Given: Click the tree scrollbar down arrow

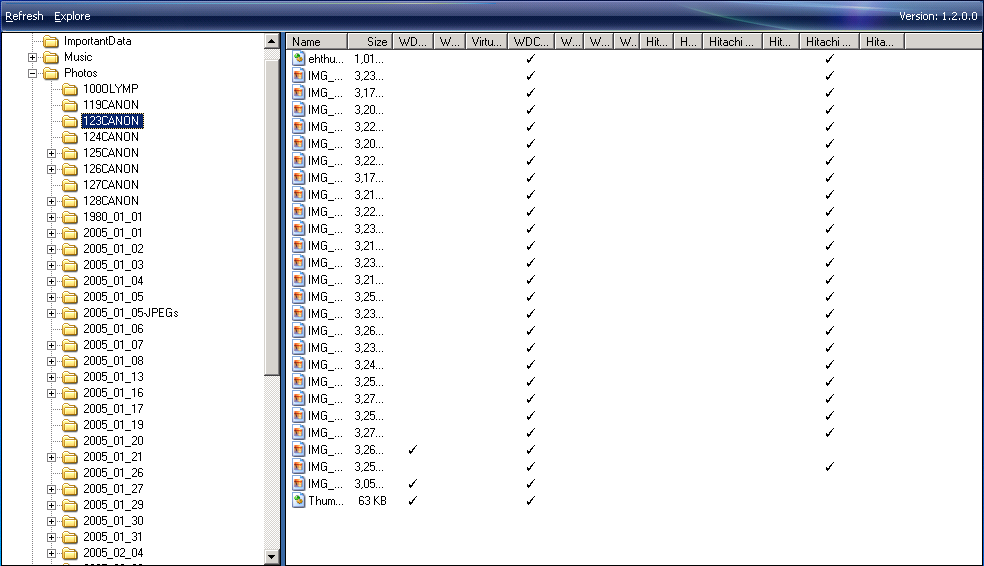Looking at the screenshot, I should [272, 556].
